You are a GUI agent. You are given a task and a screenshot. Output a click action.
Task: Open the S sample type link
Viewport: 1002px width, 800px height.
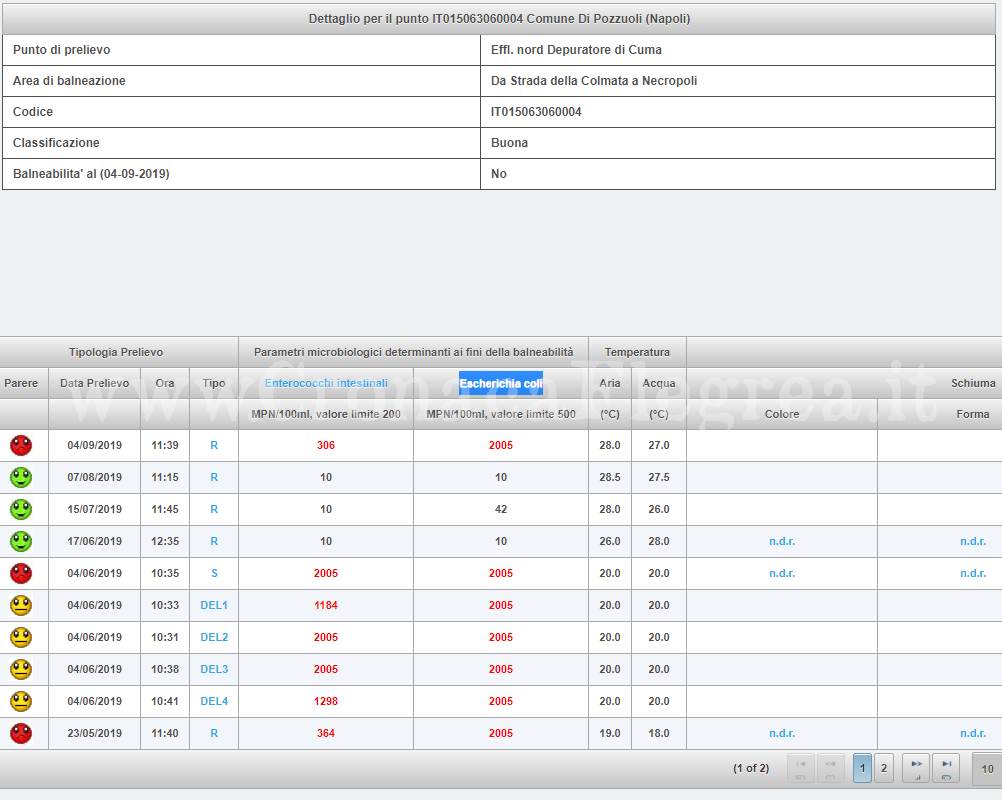[214, 573]
